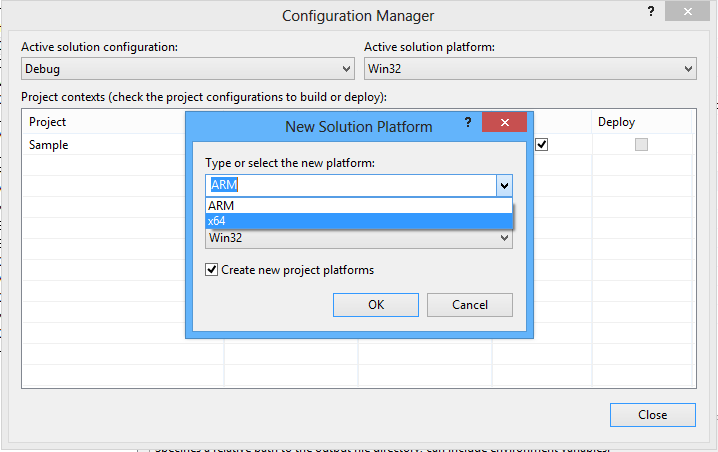Click the new platform text field containing ARM

350,185
